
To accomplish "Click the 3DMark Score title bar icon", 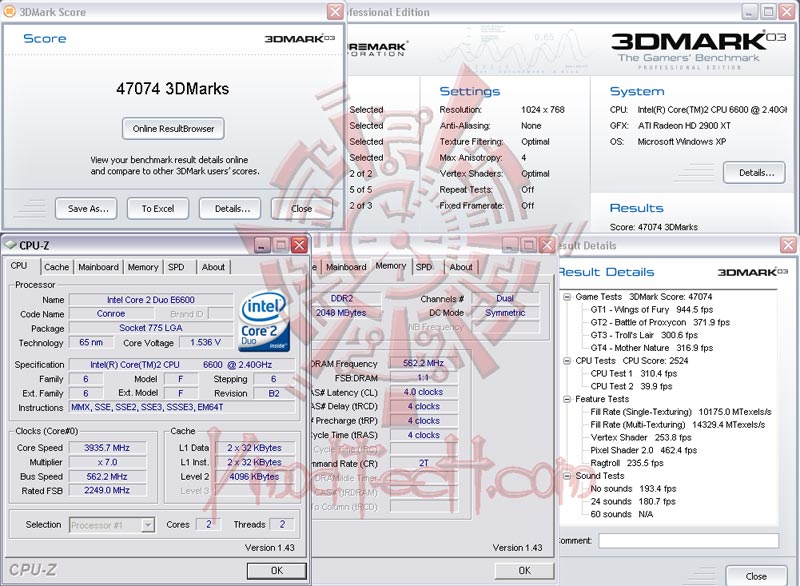I will click(x=9, y=11).
